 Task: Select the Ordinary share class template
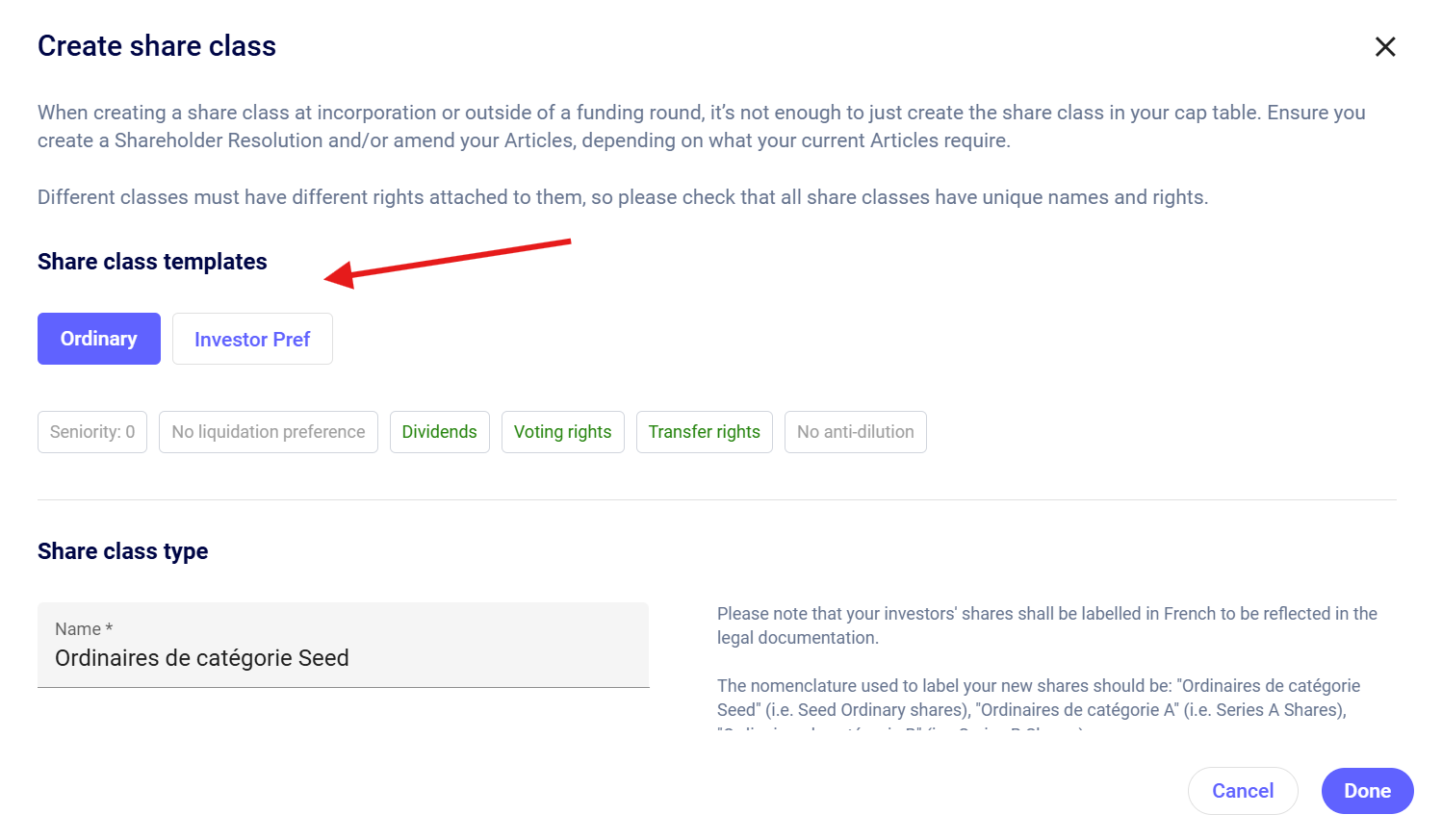pos(99,339)
